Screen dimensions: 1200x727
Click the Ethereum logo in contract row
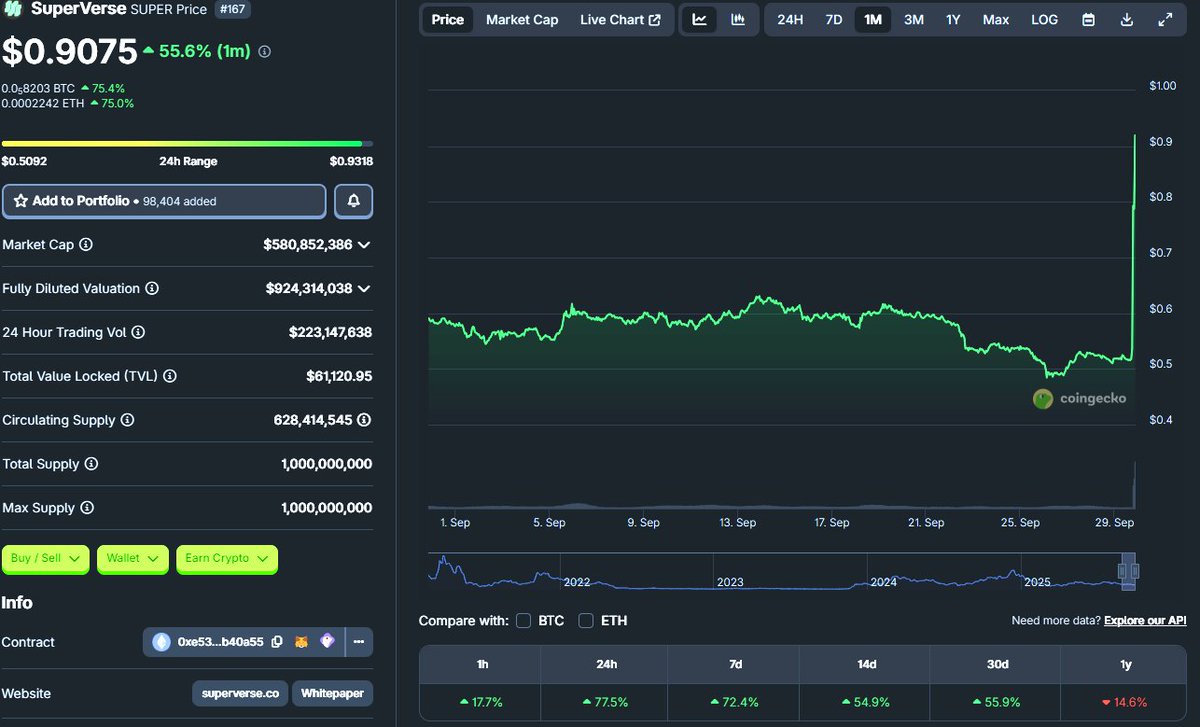click(x=162, y=642)
